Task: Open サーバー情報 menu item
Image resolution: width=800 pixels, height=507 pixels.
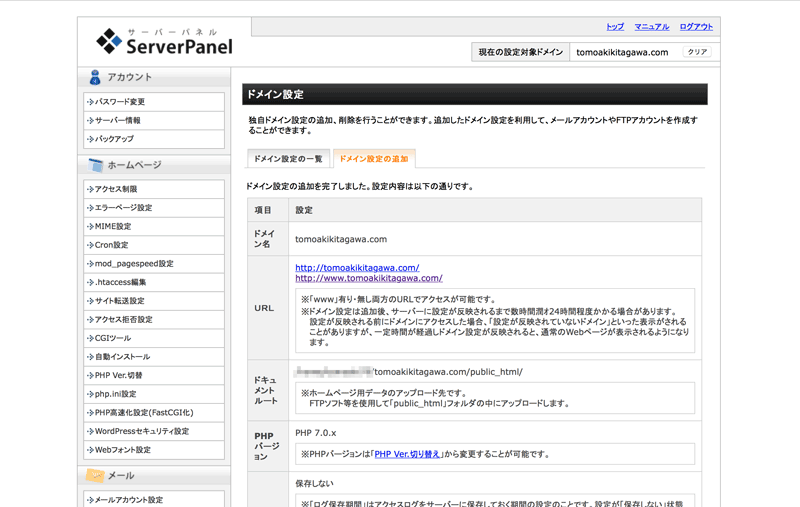Action: point(154,120)
